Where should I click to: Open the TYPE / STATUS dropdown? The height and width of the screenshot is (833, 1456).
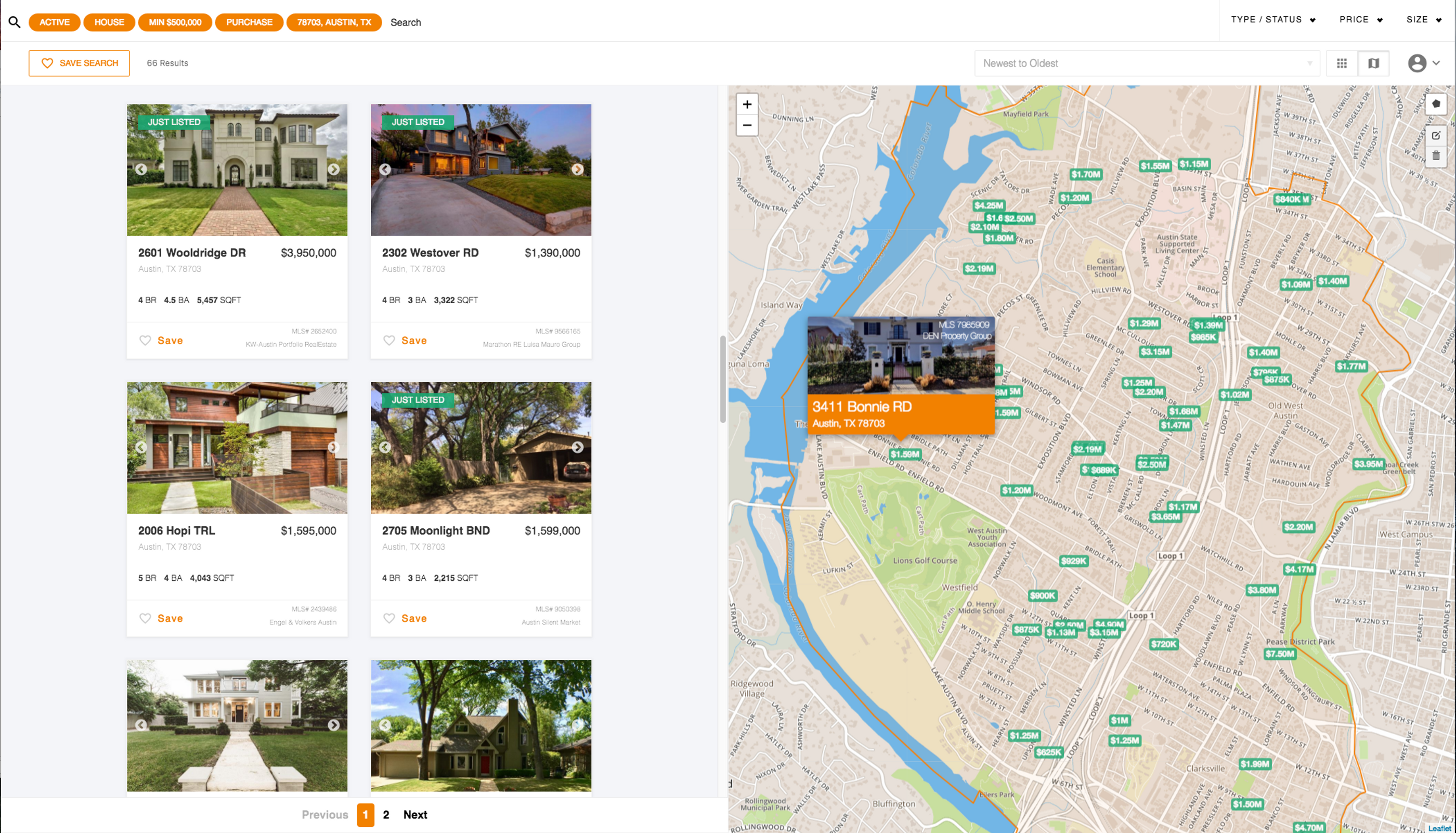click(x=1273, y=19)
